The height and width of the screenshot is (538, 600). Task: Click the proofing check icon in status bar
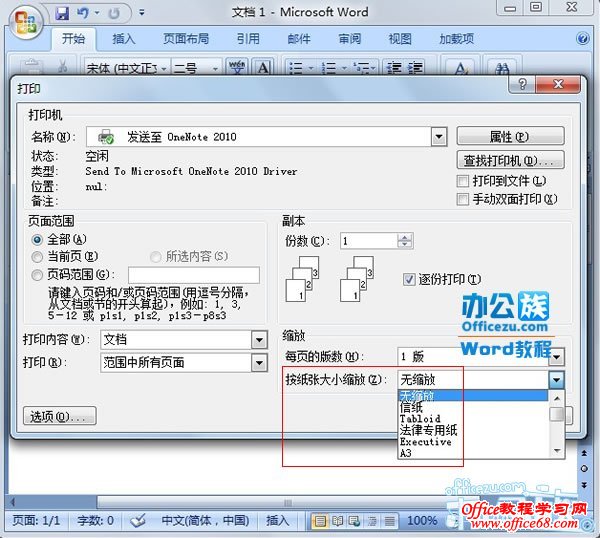138,520
